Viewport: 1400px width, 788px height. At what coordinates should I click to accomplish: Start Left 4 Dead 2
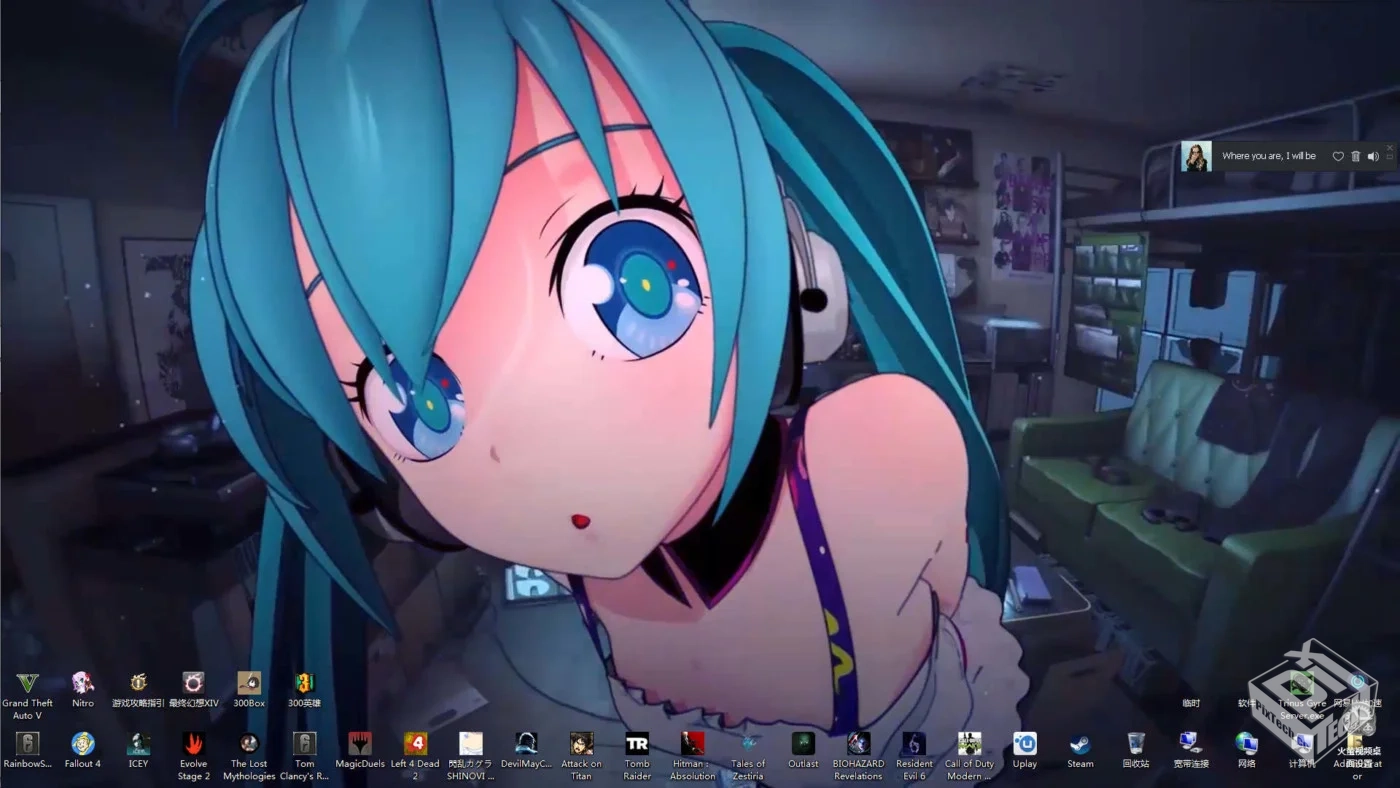point(415,744)
